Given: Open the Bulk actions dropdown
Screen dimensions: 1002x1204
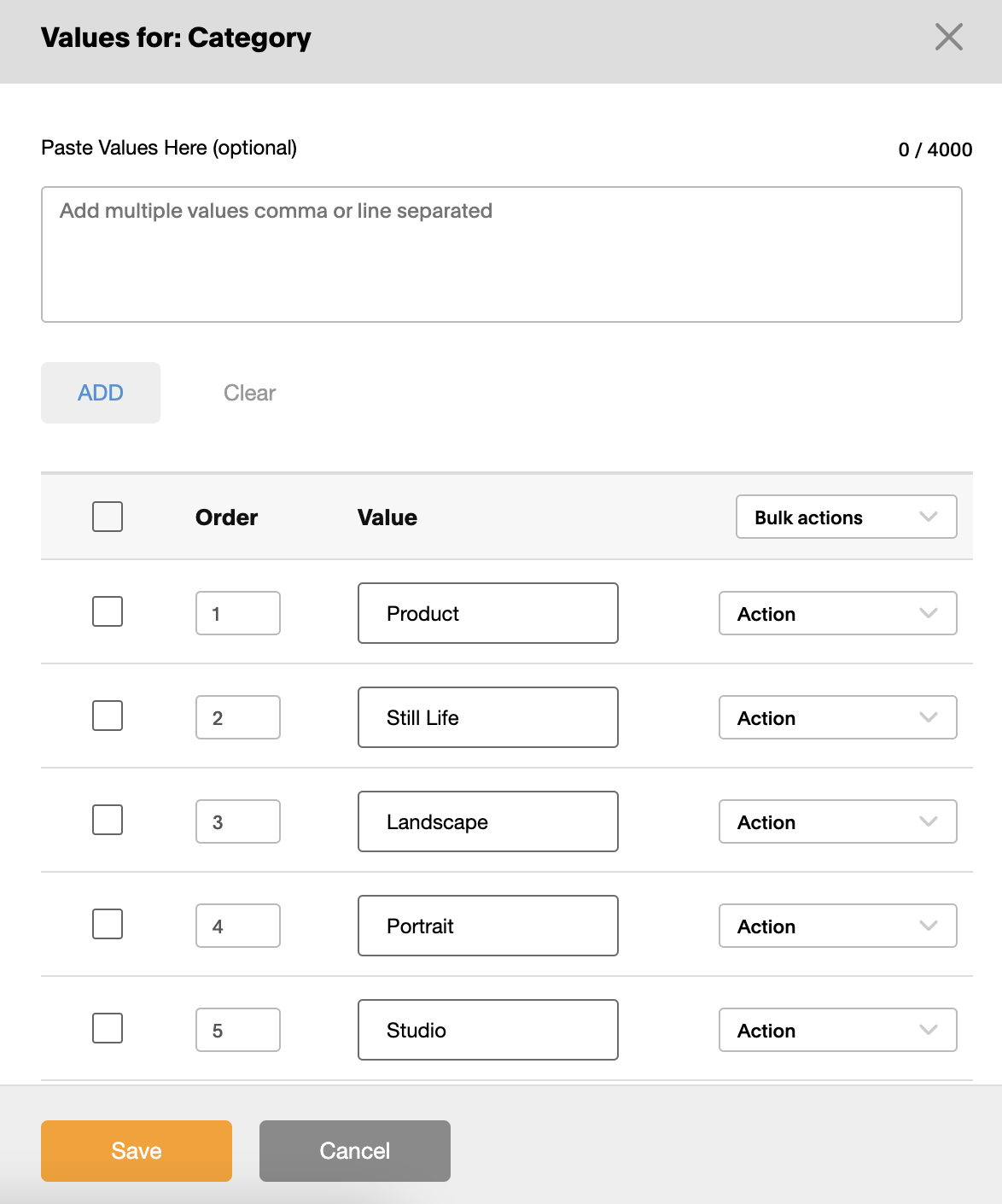Looking at the screenshot, I should [846, 517].
